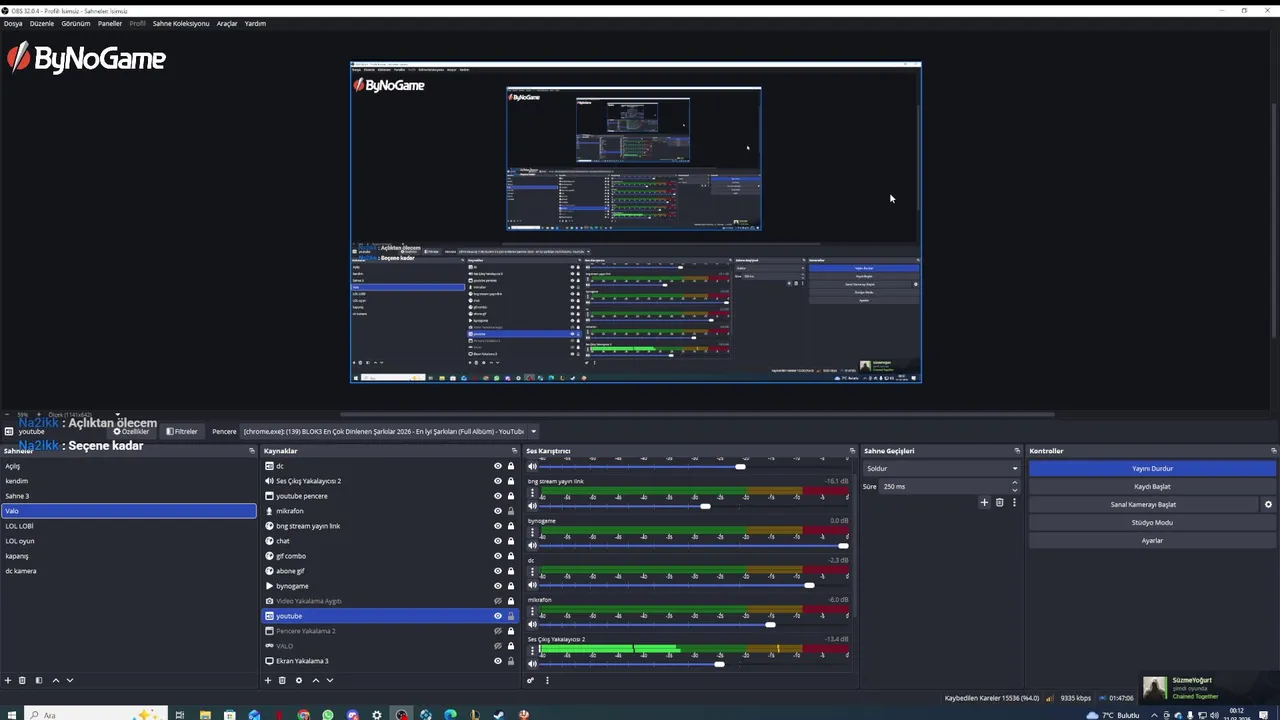Screen dimensions: 1280x720
Task: Adjust the bynogame volume slider handle
Action: [x=843, y=545]
